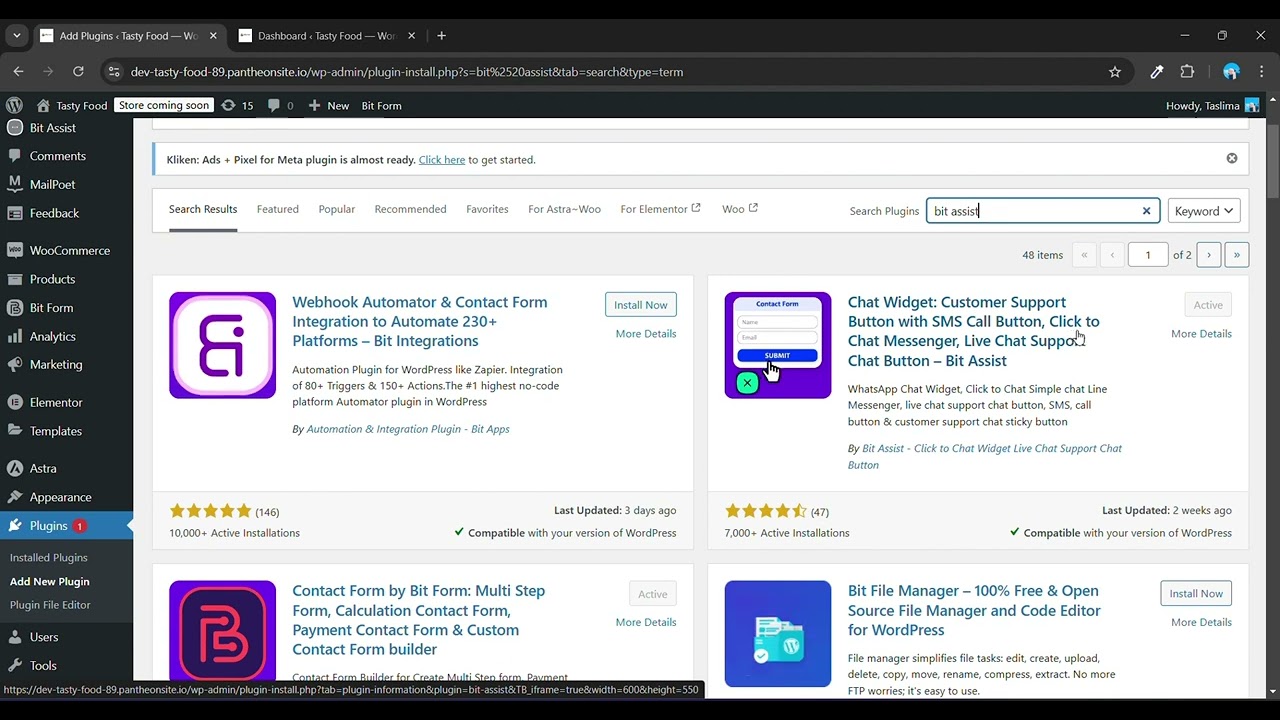This screenshot has width=1280, height=720.
Task: Open Contact Form by Bit Form title
Action: click(x=419, y=620)
